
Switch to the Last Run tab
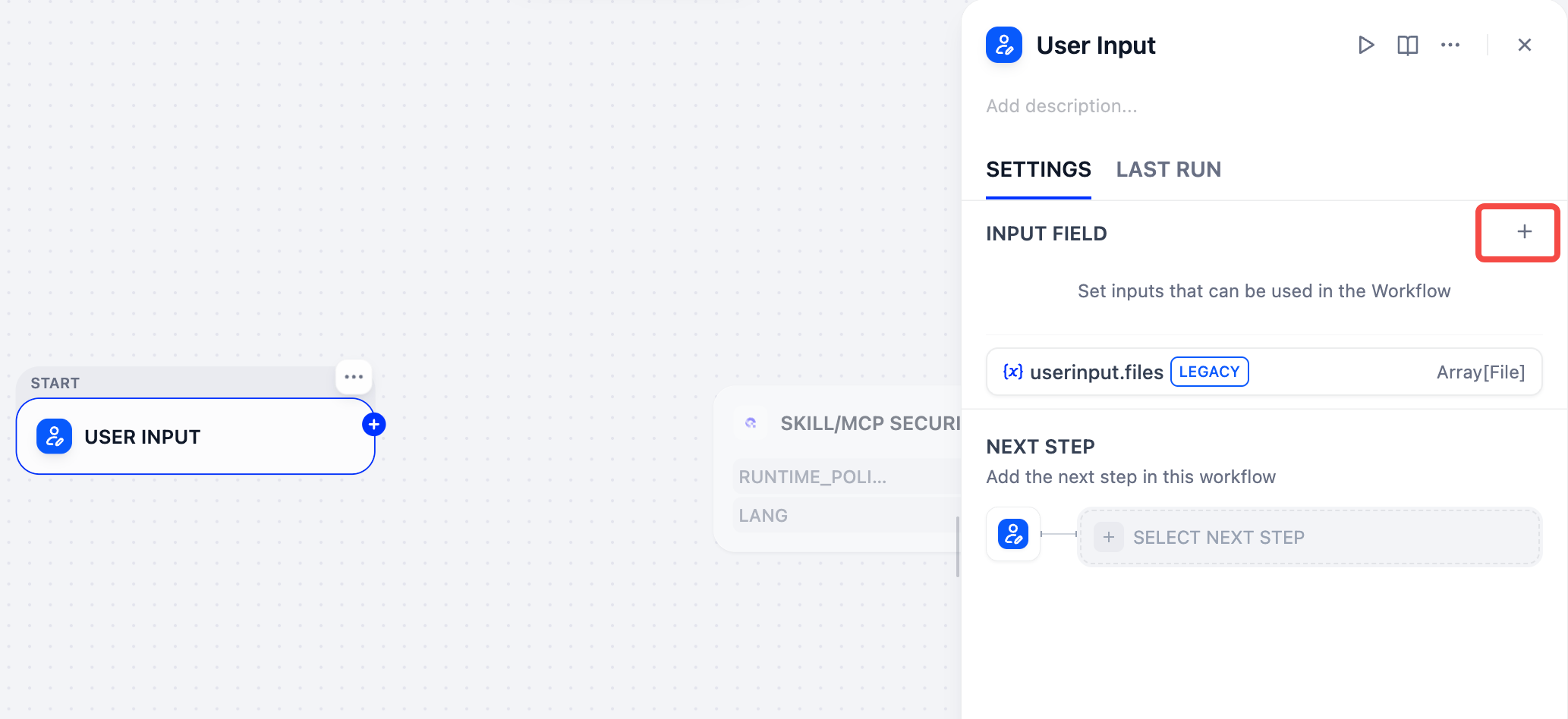pos(1168,170)
